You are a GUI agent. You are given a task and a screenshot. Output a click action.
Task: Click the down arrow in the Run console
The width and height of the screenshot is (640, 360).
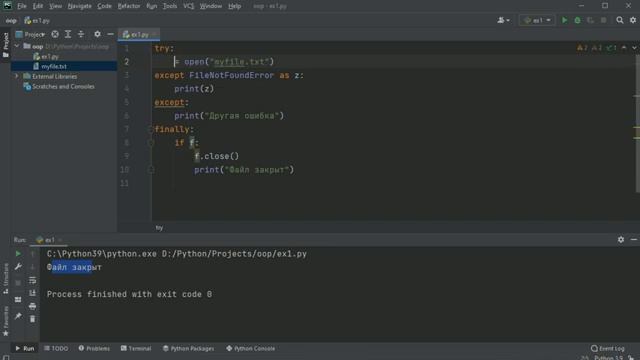32,267
